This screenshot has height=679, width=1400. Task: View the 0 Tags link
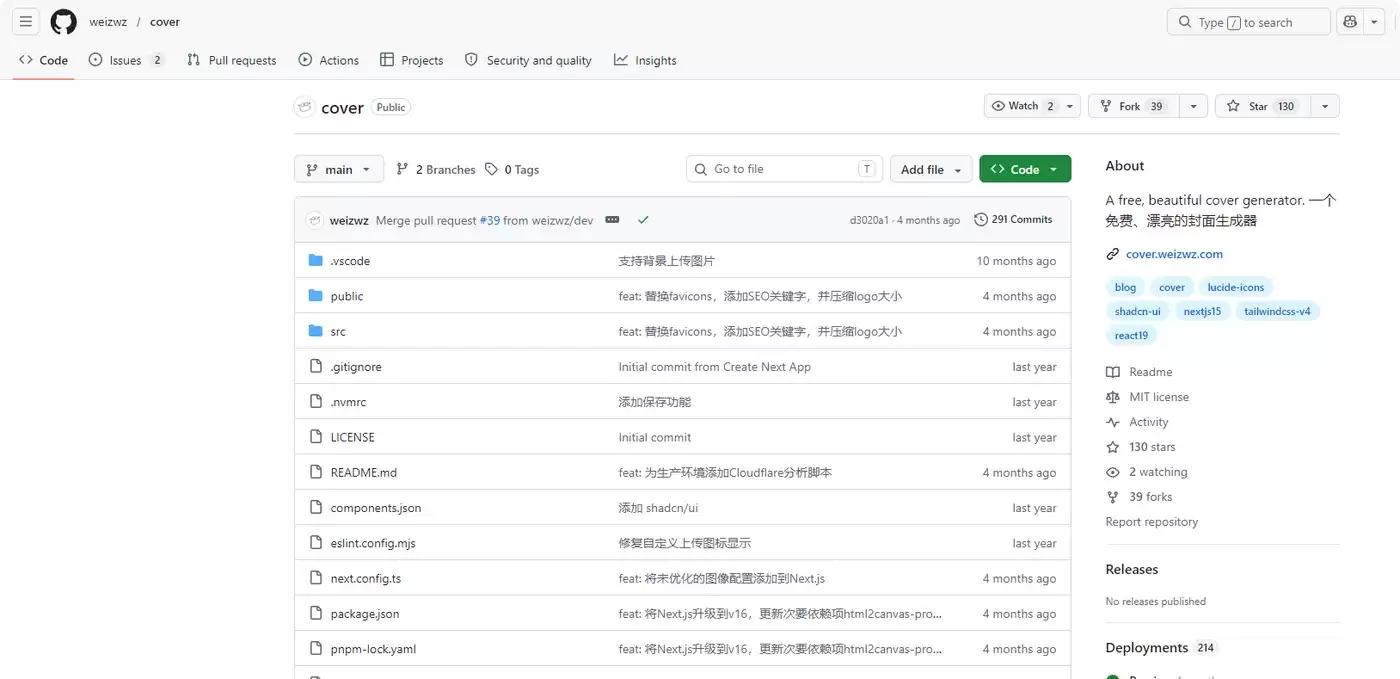click(x=512, y=169)
